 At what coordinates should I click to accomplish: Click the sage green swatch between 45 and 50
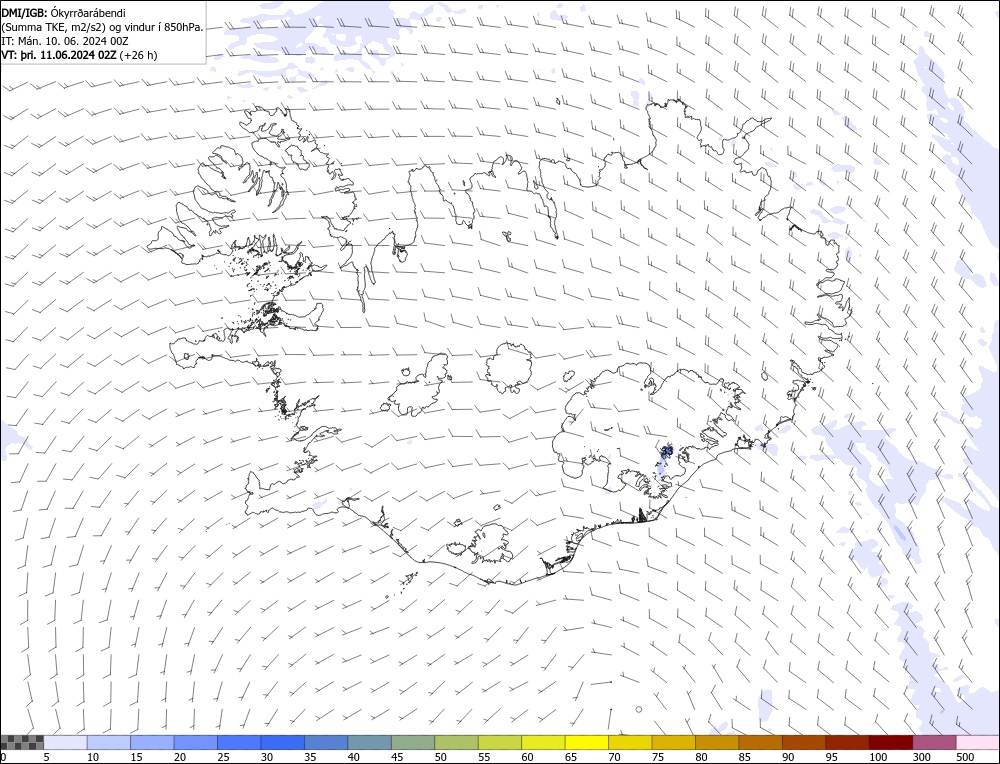pyautogui.click(x=413, y=742)
